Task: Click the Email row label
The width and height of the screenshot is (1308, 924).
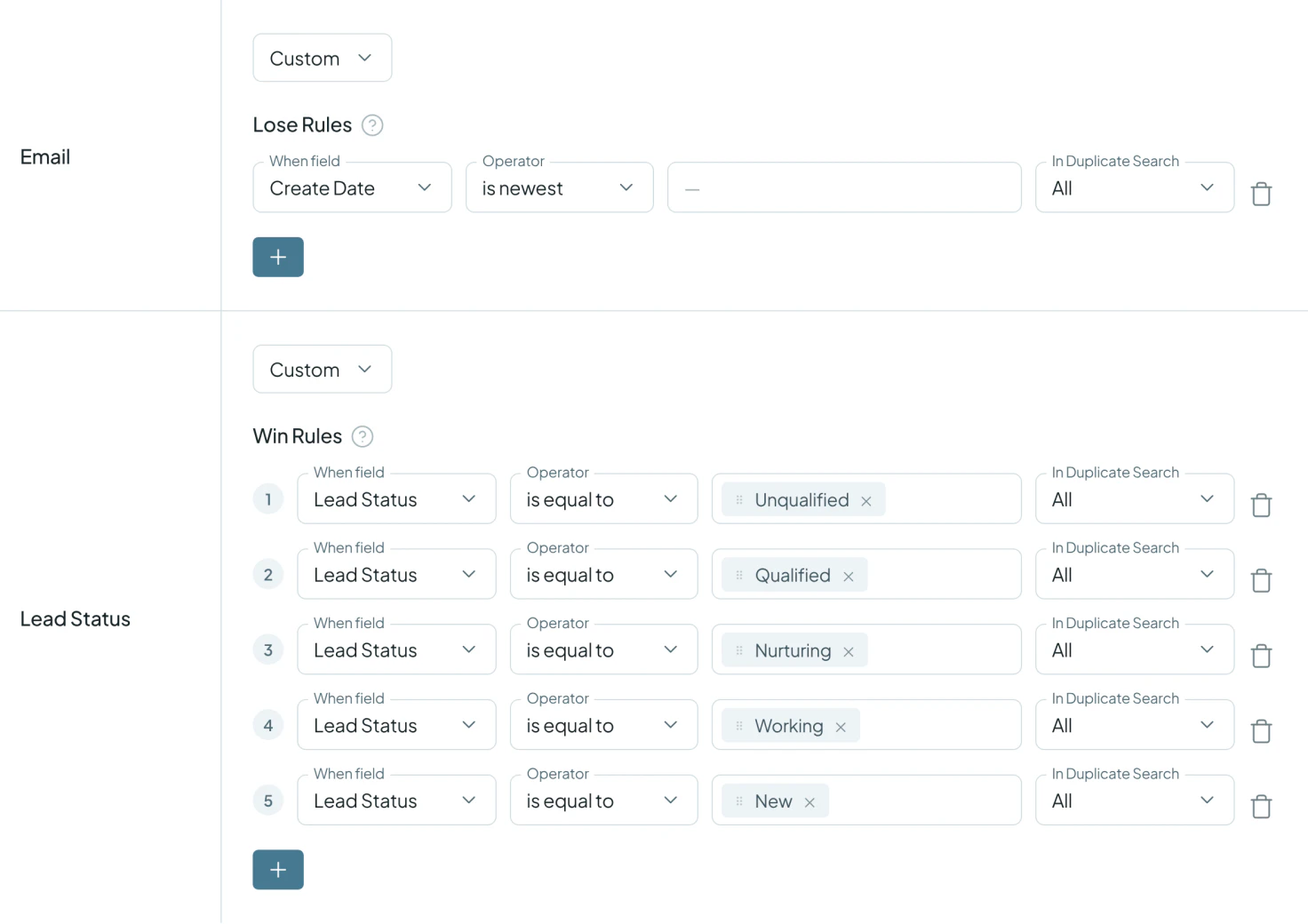Action: pyautogui.click(x=45, y=157)
